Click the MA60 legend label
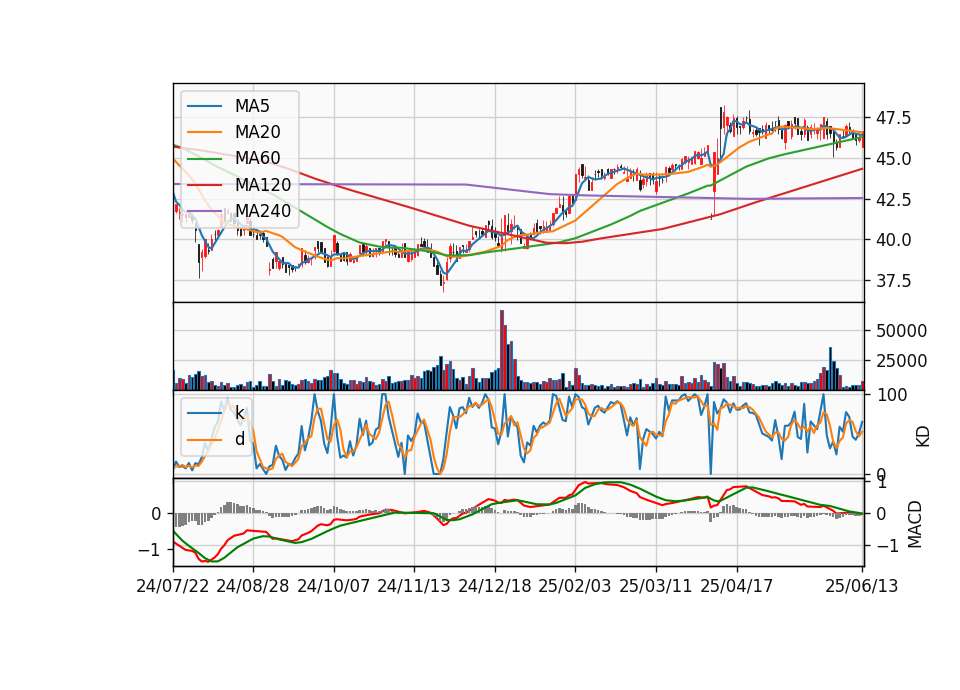The image size is (960, 690). click(x=258, y=159)
